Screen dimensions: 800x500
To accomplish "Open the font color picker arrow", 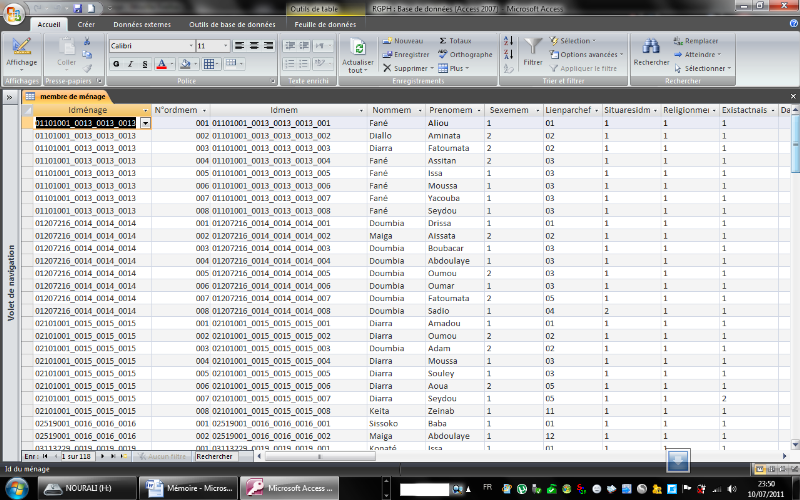I will coord(173,64).
